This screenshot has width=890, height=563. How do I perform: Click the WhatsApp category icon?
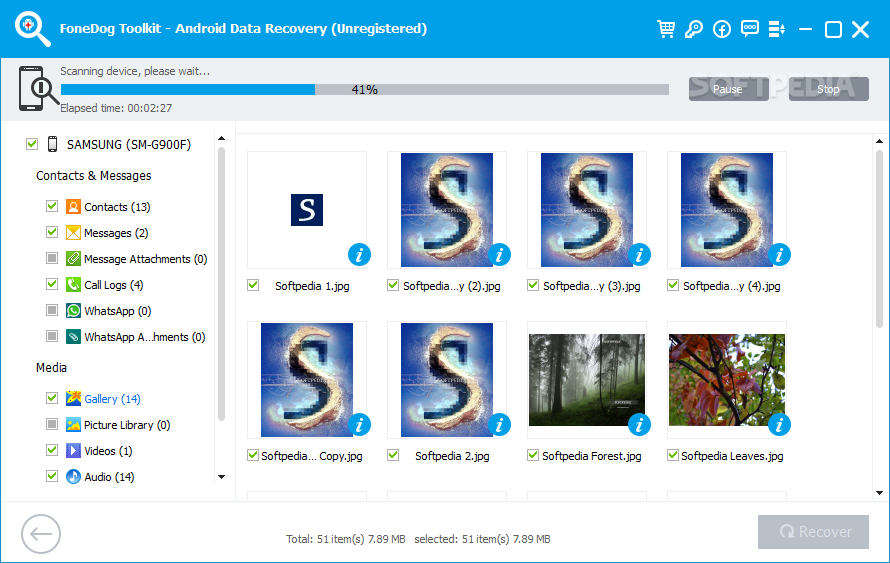click(73, 310)
